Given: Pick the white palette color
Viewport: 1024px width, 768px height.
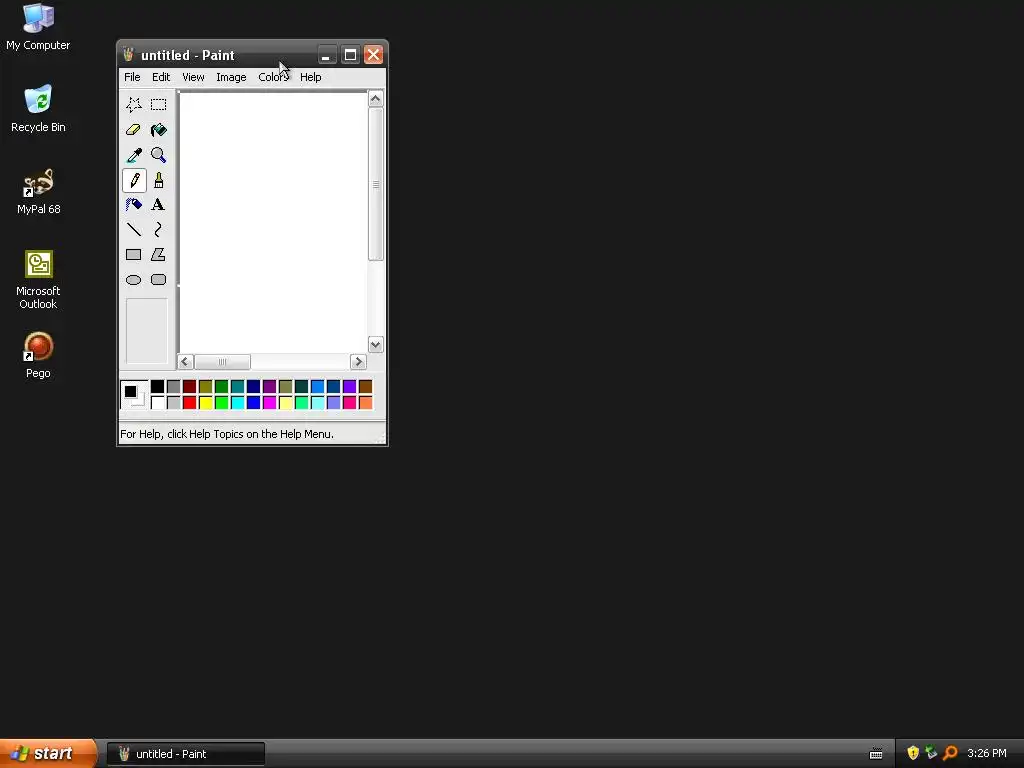Looking at the screenshot, I should 157,402.
